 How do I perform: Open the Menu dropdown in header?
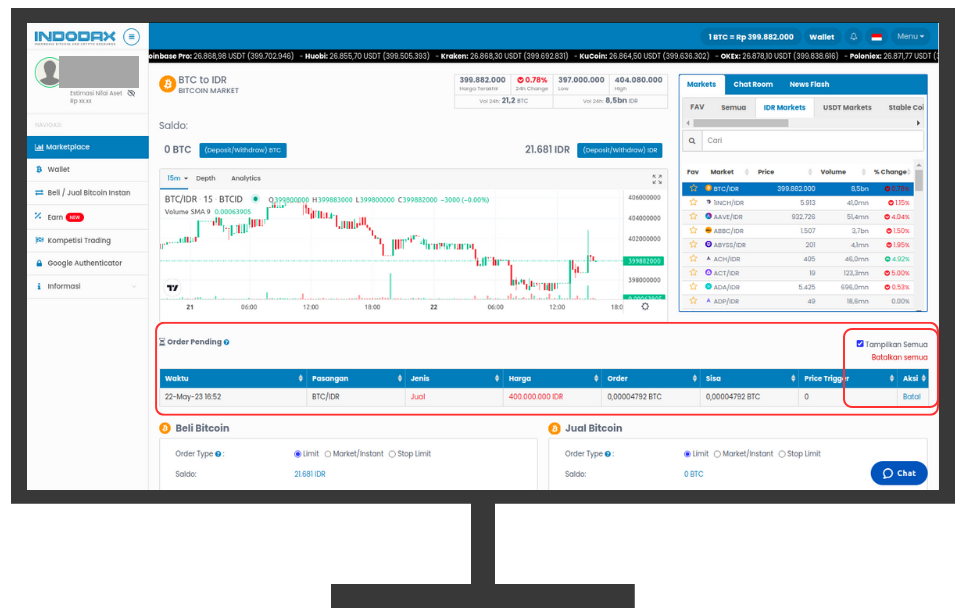coord(910,37)
